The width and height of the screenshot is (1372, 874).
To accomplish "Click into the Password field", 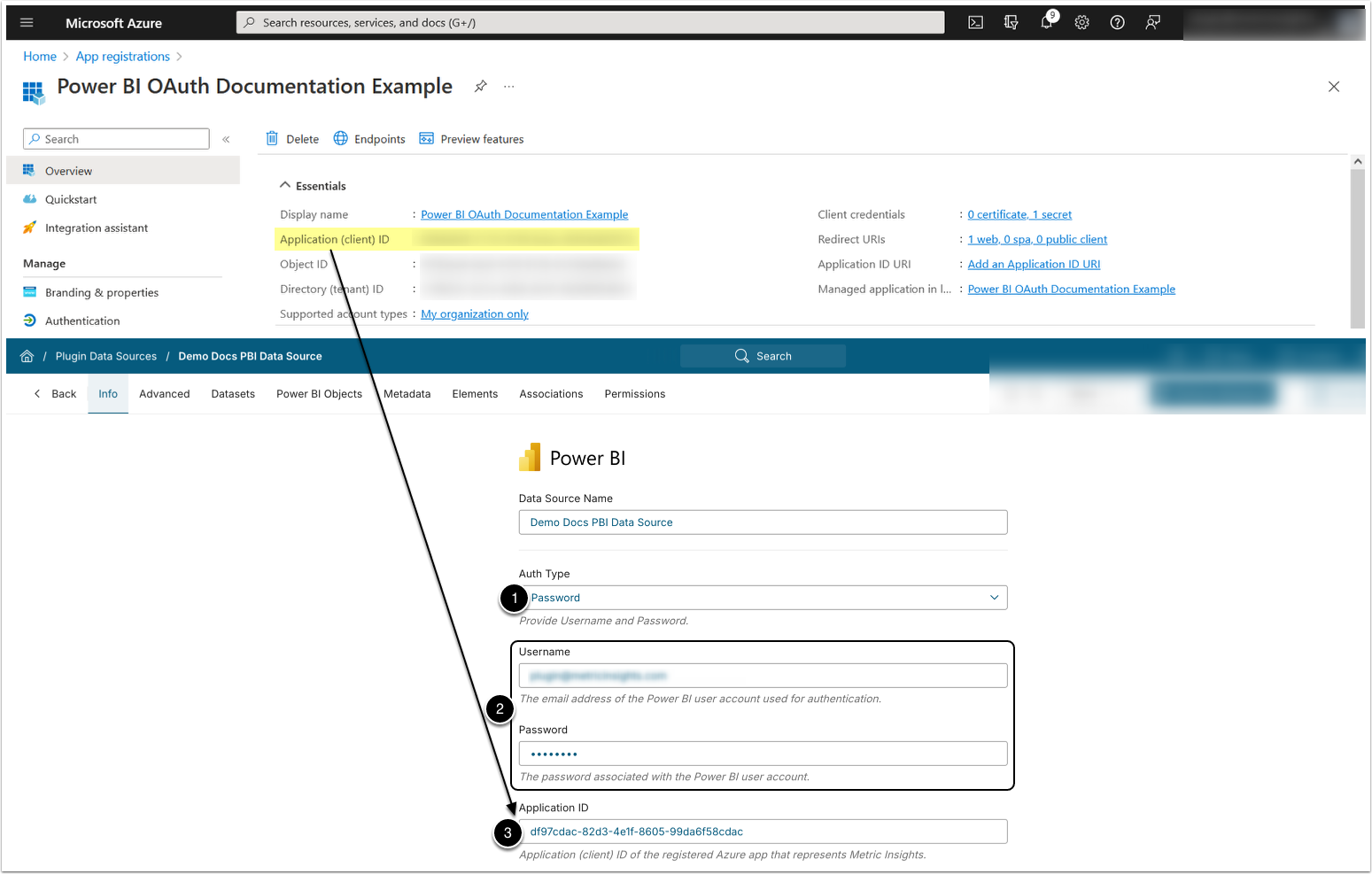I will [763, 754].
